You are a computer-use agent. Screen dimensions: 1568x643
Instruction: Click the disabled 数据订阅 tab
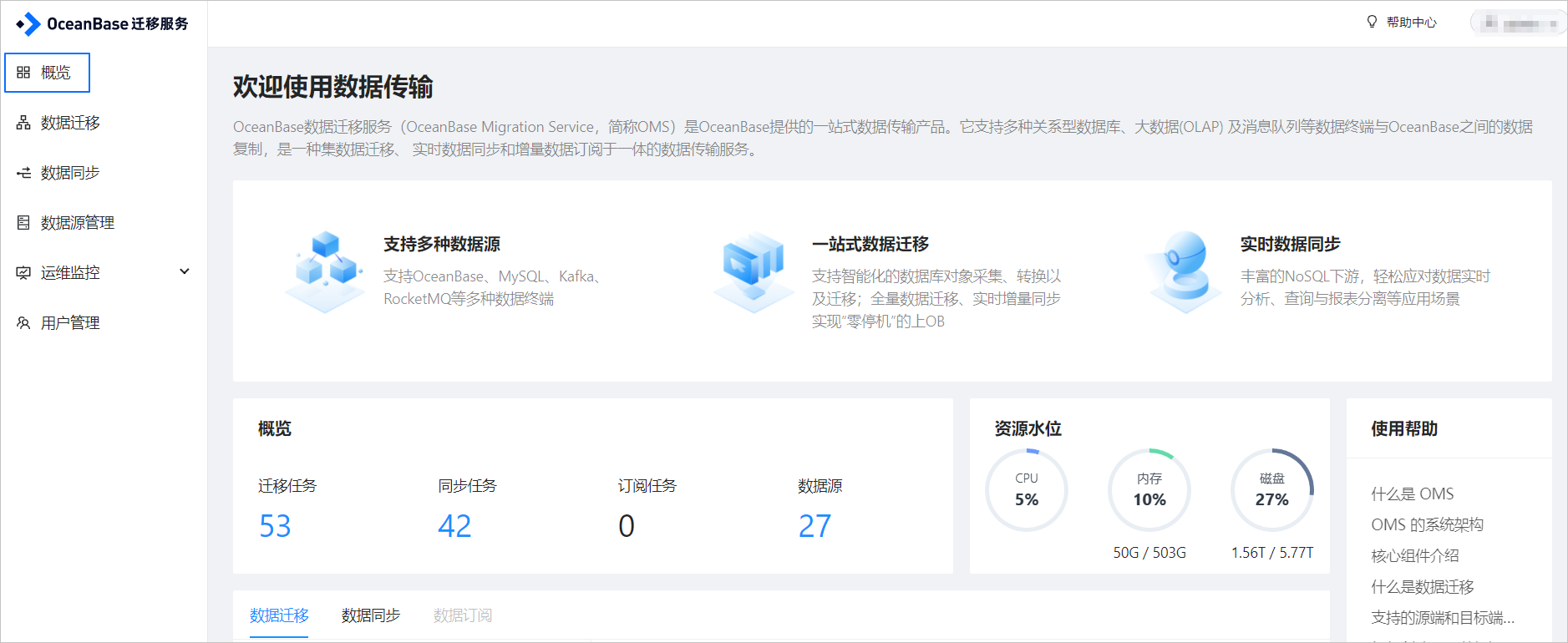pyautogui.click(x=463, y=615)
